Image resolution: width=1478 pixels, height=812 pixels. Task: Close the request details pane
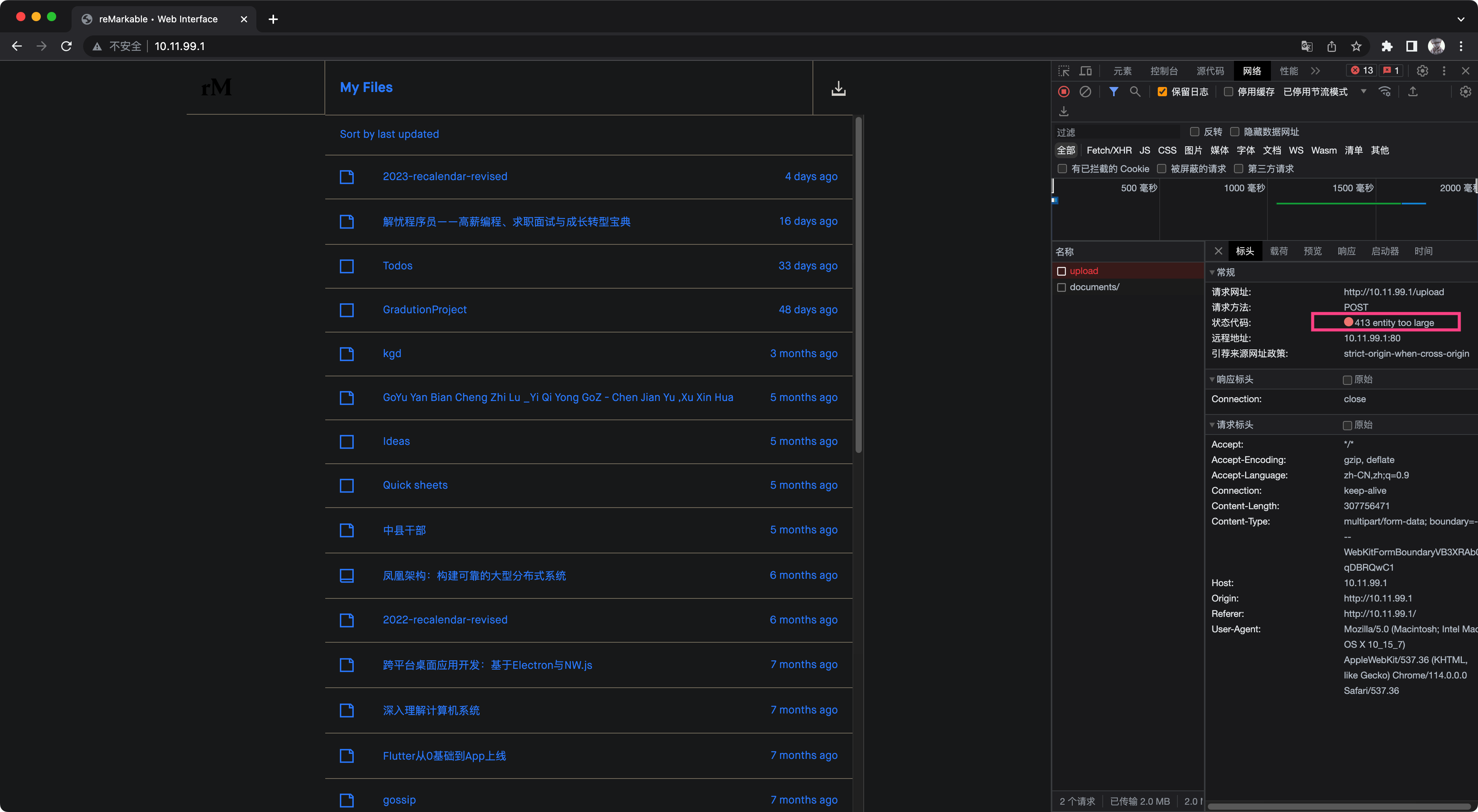tap(1218, 251)
